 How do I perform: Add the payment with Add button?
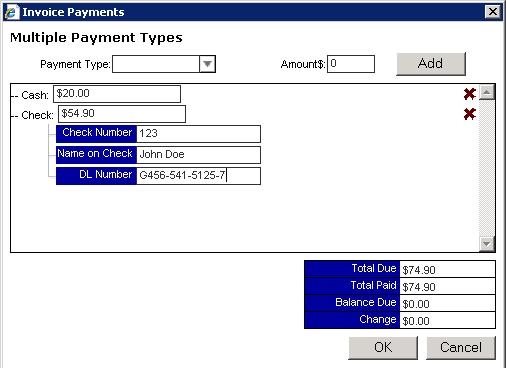[x=431, y=64]
